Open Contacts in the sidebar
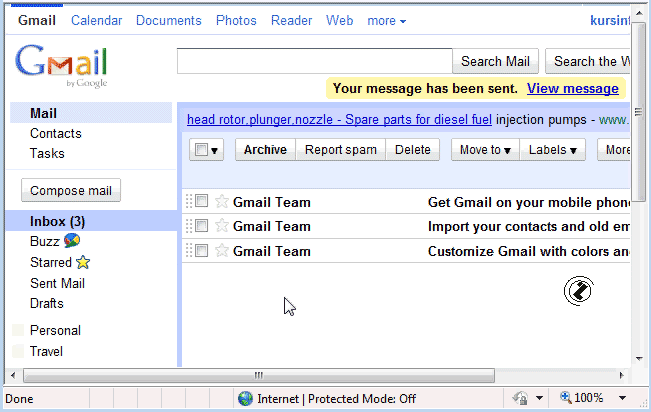The image size is (651, 412). [56, 133]
